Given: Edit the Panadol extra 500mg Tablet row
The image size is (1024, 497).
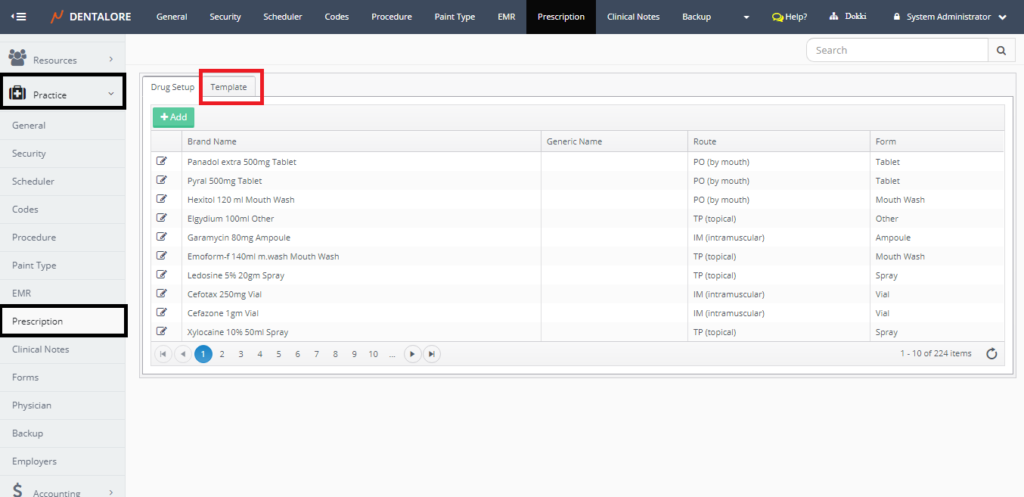Looking at the screenshot, I should pyautogui.click(x=162, y=161).
